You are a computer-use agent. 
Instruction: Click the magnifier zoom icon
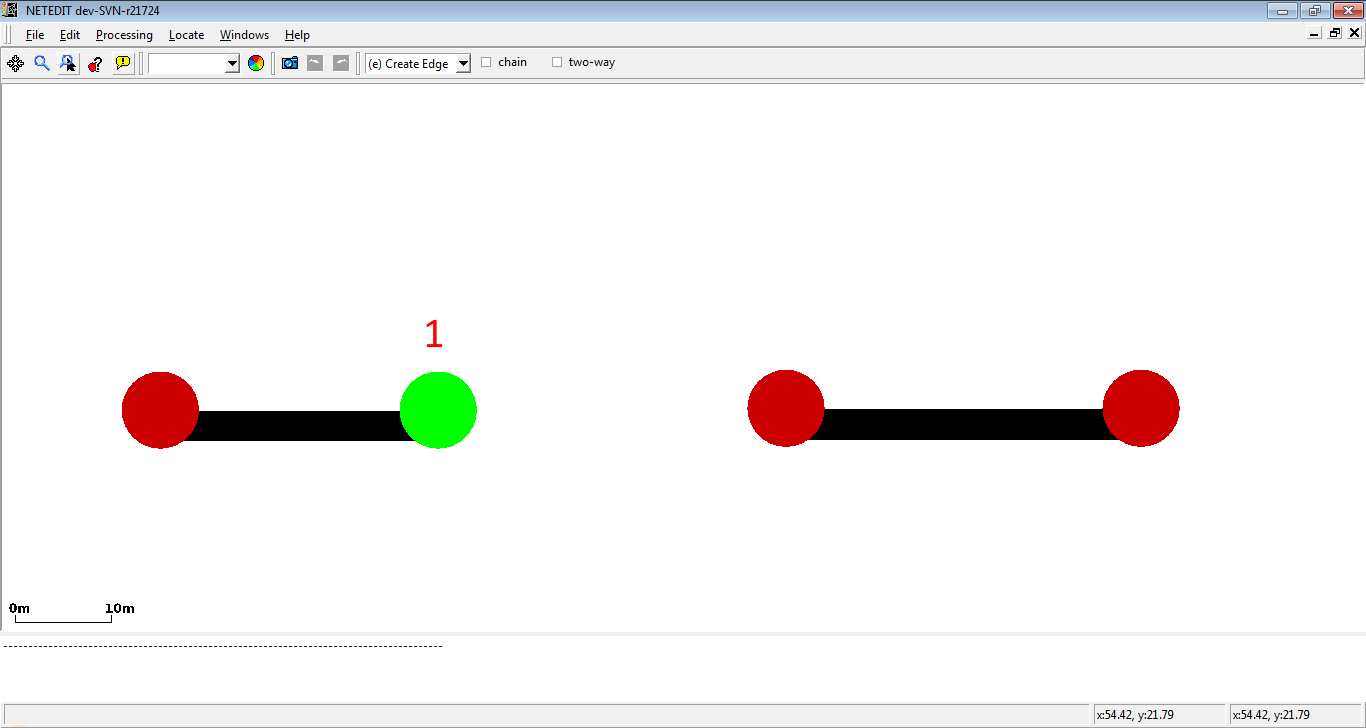pyautogui.click(x=42, y=63)
